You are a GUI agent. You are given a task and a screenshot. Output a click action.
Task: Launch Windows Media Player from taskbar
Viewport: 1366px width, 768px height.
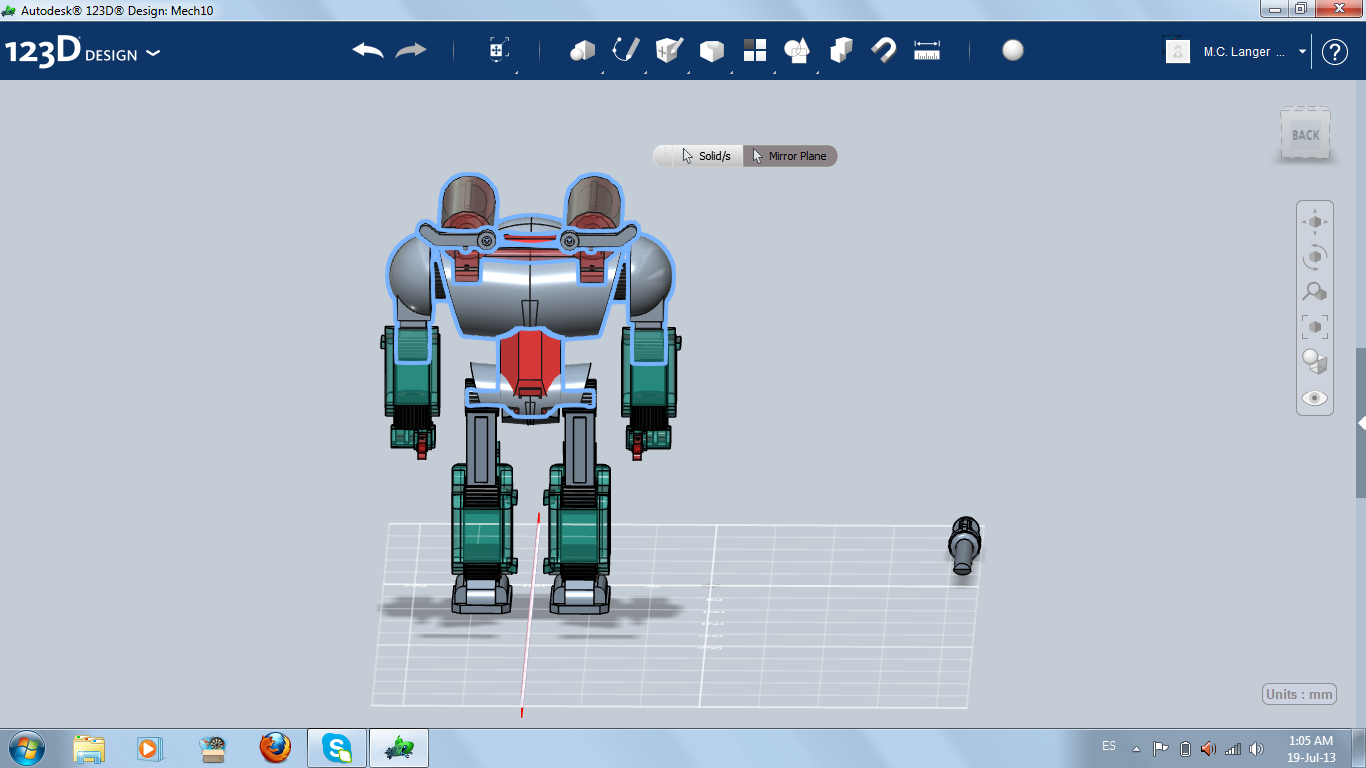pyautogui.click(x=148, y=748)
